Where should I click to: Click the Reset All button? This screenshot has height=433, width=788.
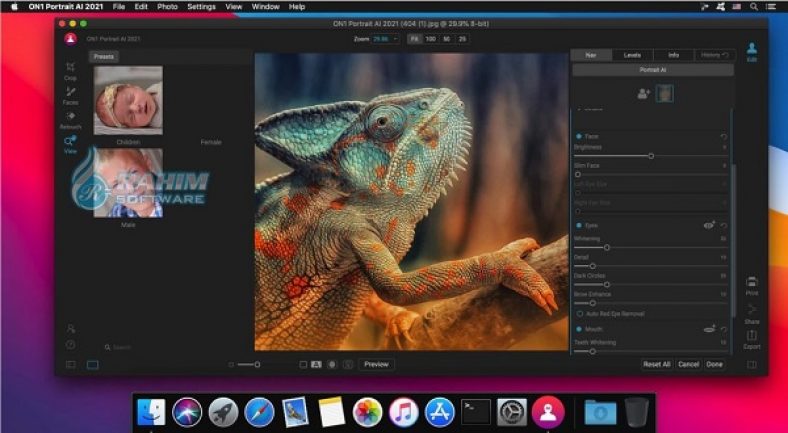(x=657, y=365)
